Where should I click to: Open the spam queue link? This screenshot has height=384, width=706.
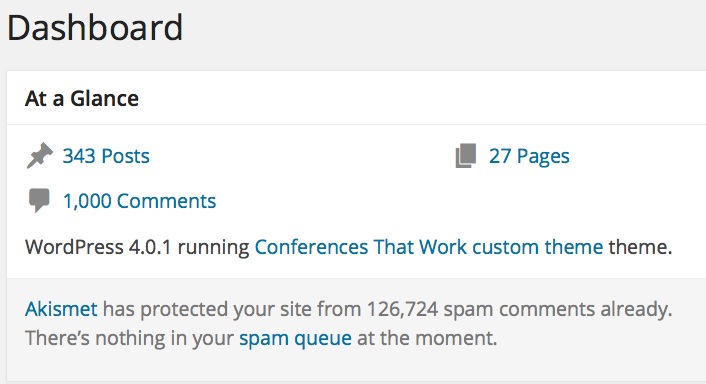click(x=295, y=338)
